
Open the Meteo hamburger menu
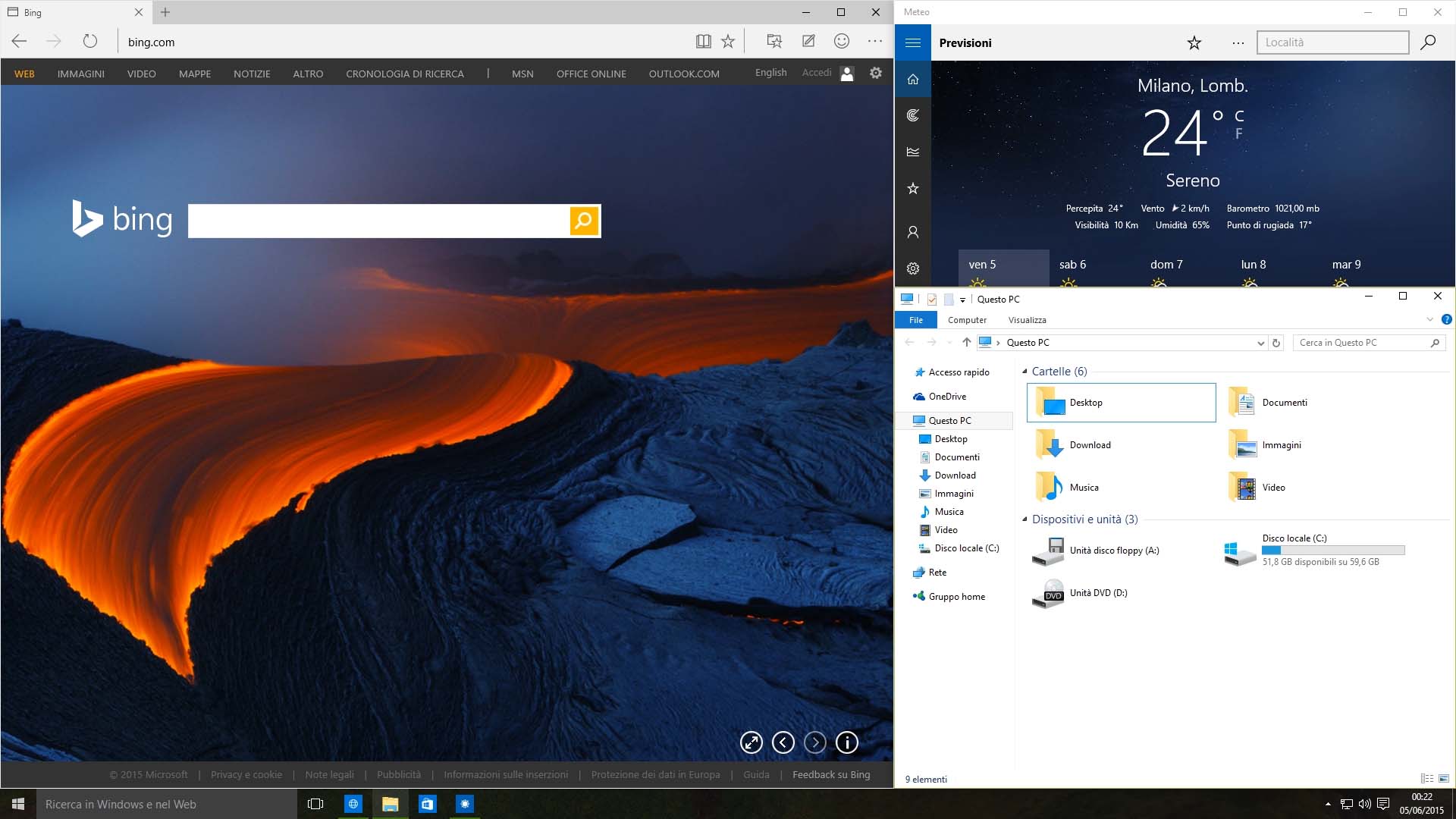(x=913, y=42)
